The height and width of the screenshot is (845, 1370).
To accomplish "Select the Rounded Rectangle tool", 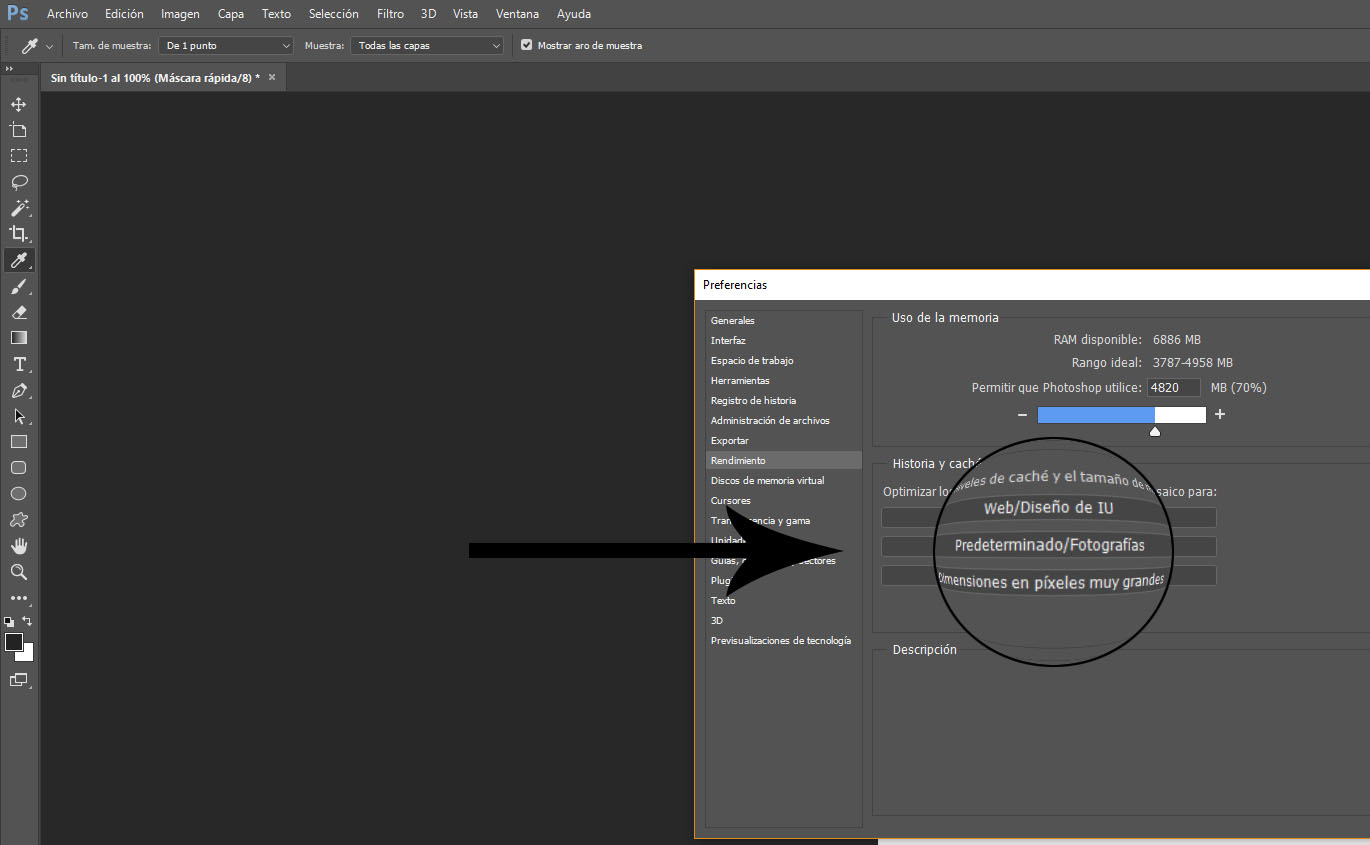I will click(x=19, y=468).
